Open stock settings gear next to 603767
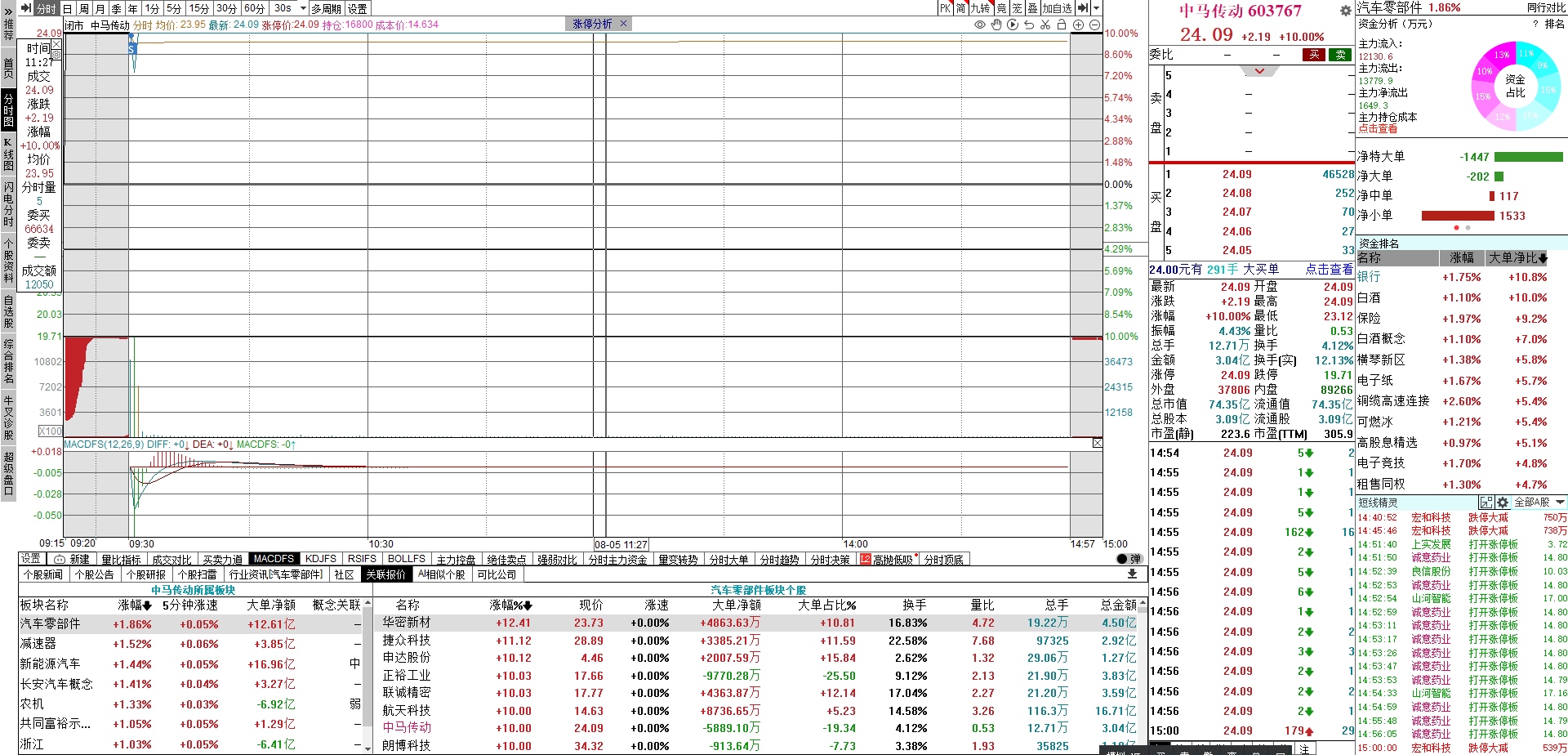The height and width of the screenshot is (755, 1568). (1345, 11)
